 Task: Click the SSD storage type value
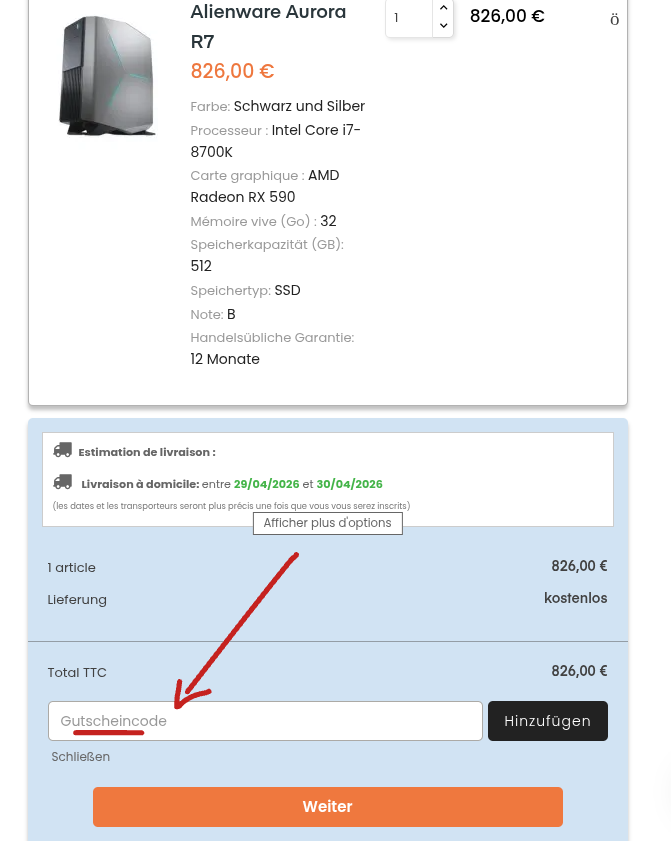287,290
